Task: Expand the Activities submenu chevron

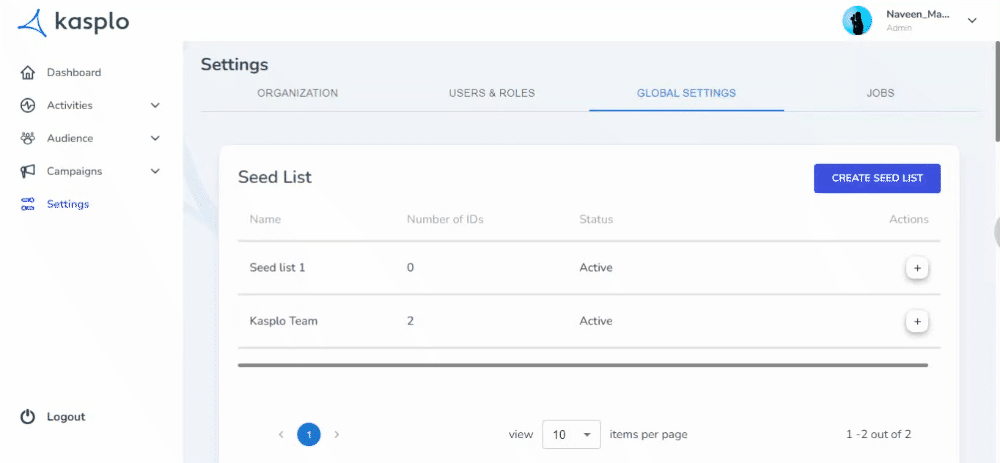Action: click(155, 105)
